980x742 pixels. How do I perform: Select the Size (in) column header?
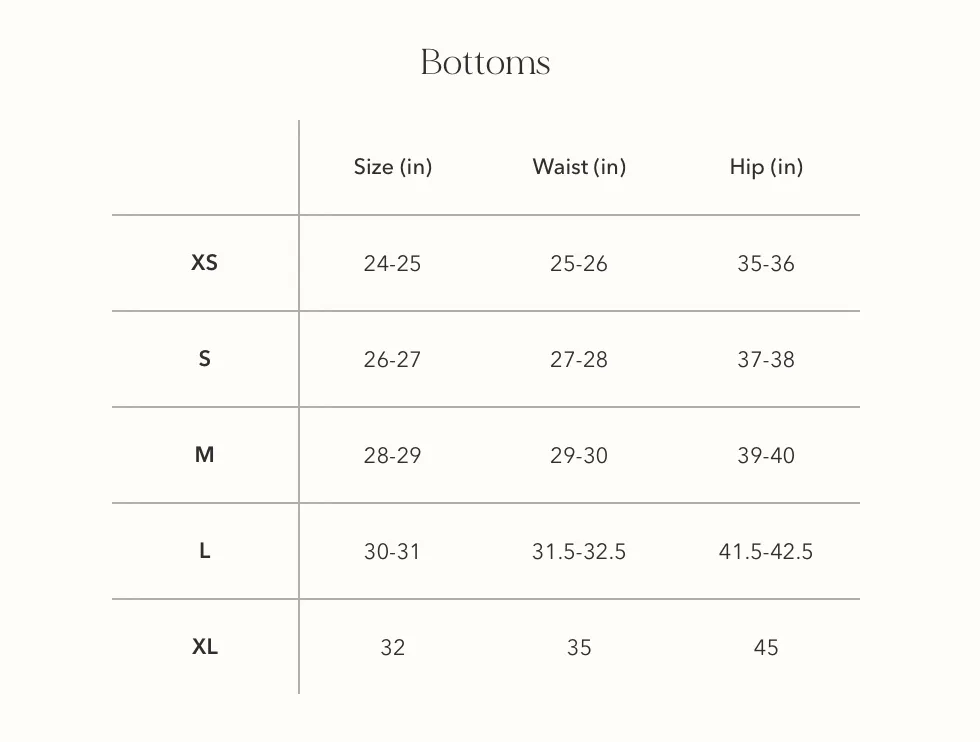pyautogui.click(x=392, y=167)
